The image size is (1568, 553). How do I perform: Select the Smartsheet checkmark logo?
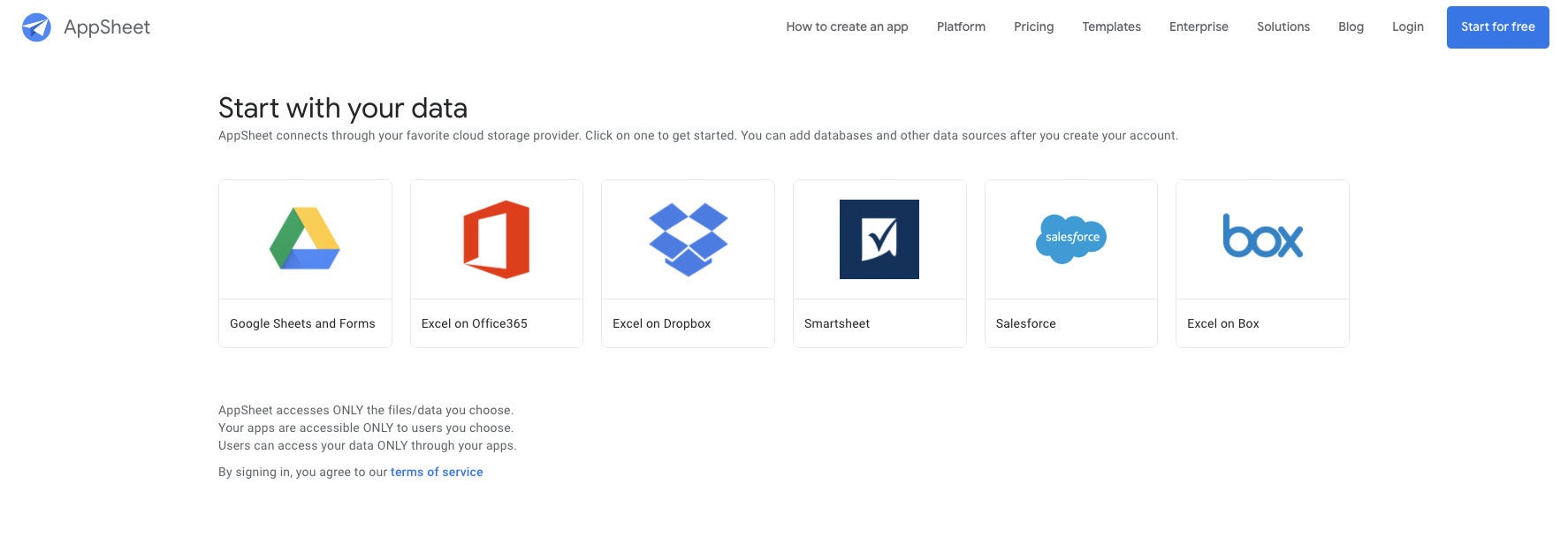(x=879, y=239)
